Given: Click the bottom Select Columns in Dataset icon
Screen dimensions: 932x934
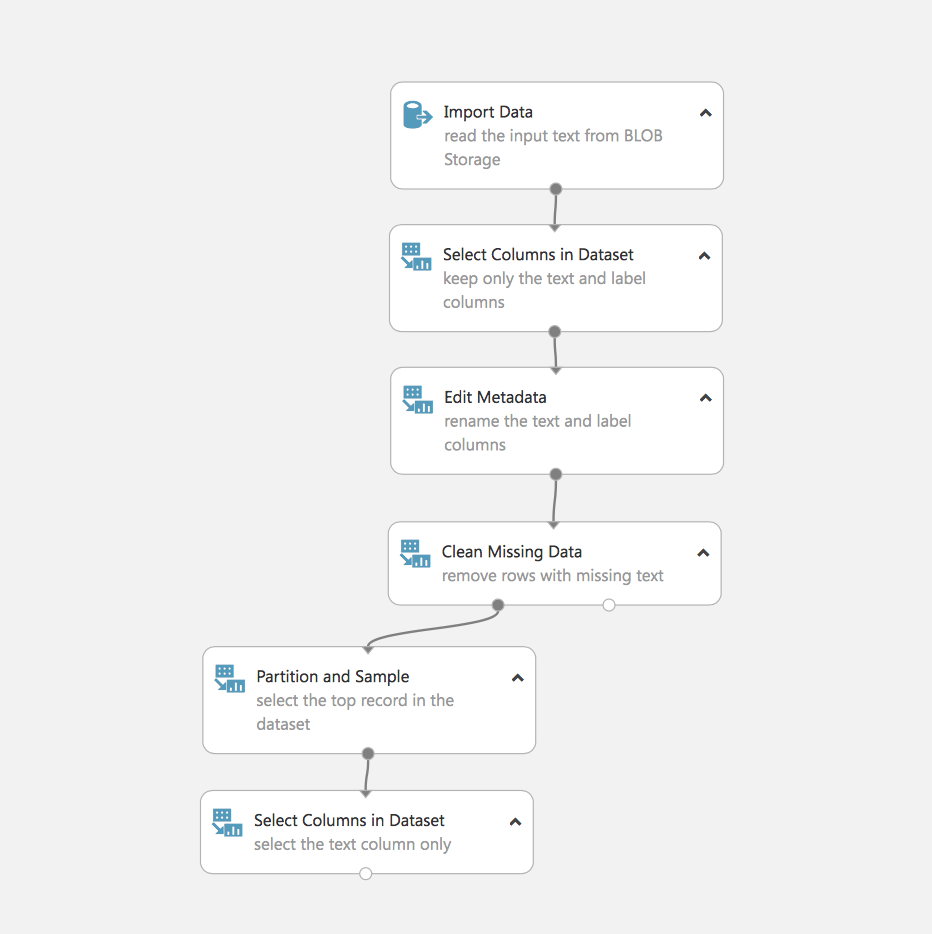Looking at the screenshot, I should pos(227,823).
